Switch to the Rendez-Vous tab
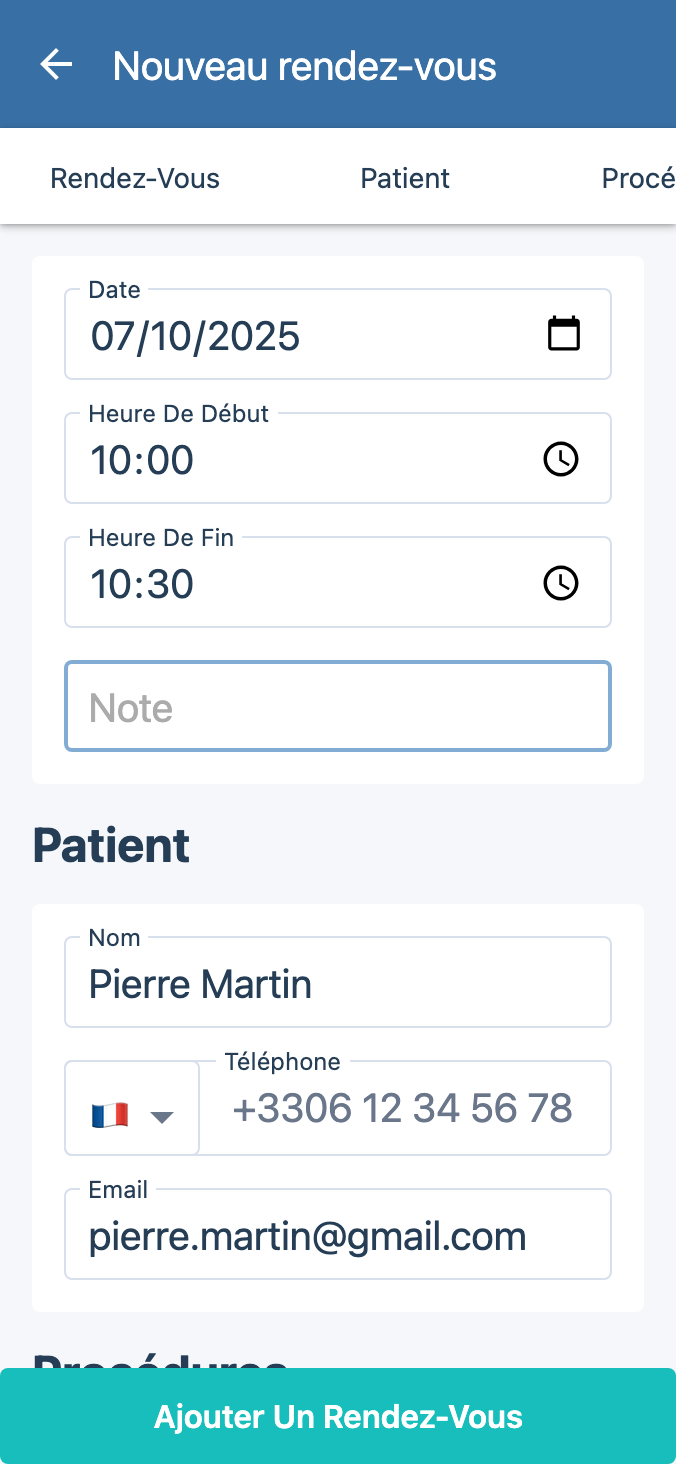 click(135, 178)
